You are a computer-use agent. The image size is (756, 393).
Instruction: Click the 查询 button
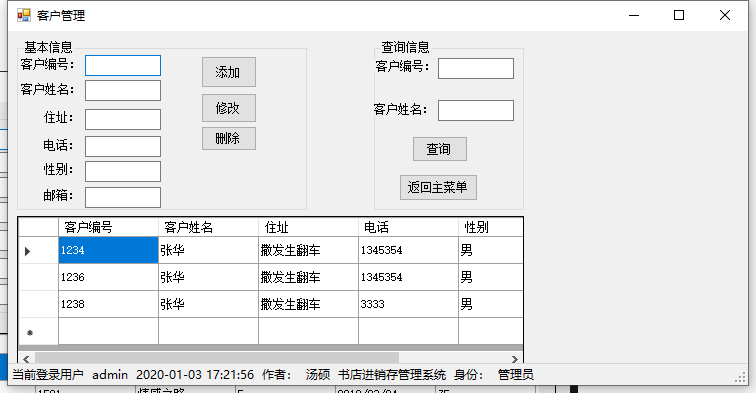(440, 149)
